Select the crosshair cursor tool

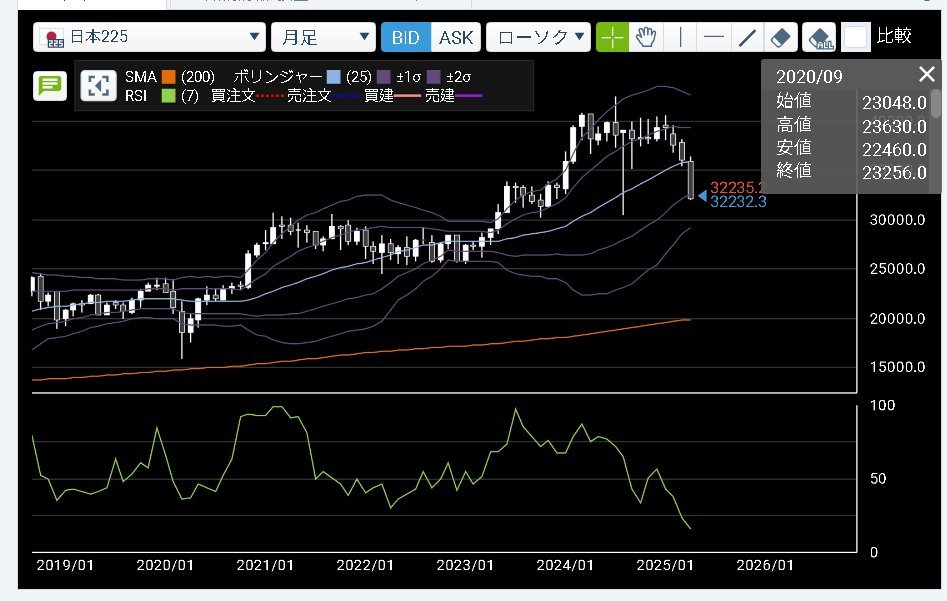coord(612,38)
